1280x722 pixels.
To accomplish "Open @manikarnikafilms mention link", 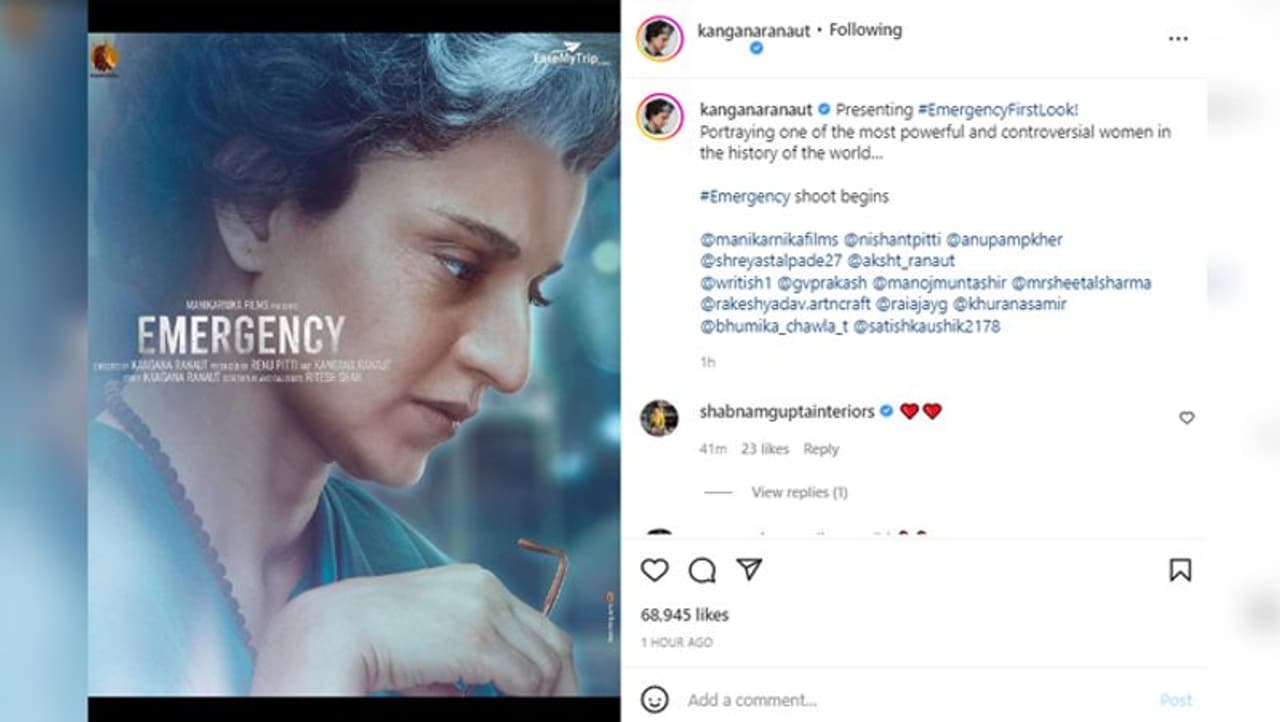I will (x=768, y=240).
